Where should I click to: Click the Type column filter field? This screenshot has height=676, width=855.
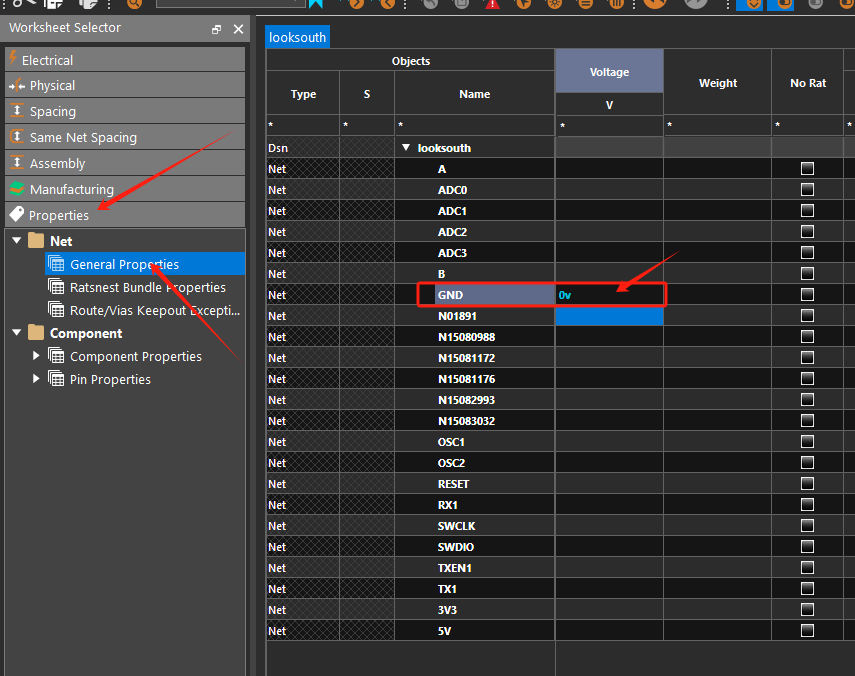(303, 125)
